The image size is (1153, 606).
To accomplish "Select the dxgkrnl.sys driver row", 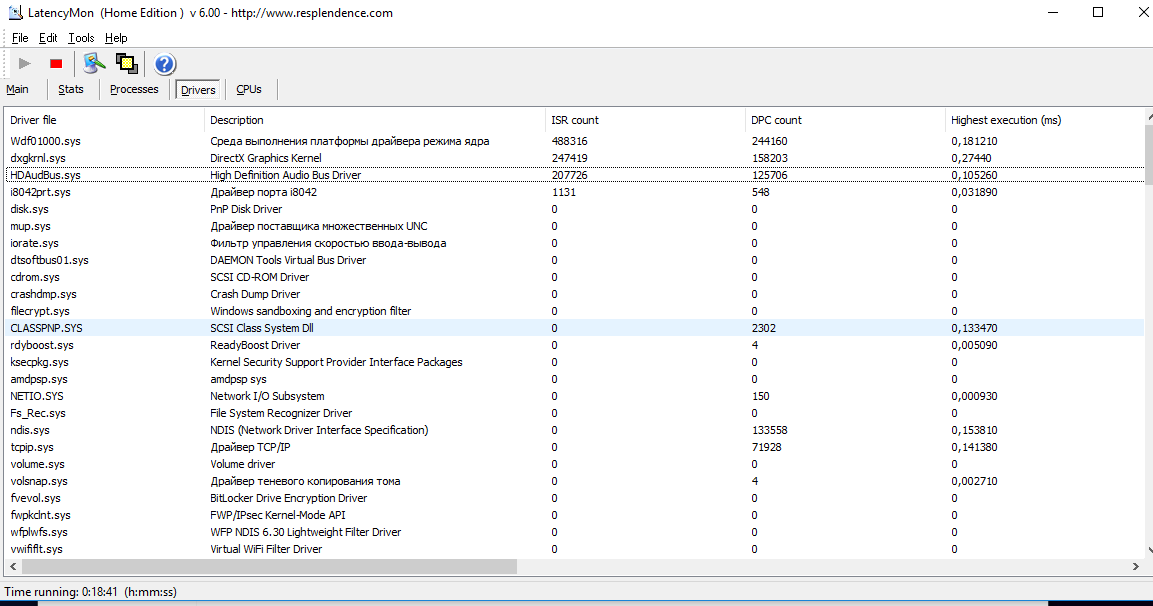I will tap(38, 158).
